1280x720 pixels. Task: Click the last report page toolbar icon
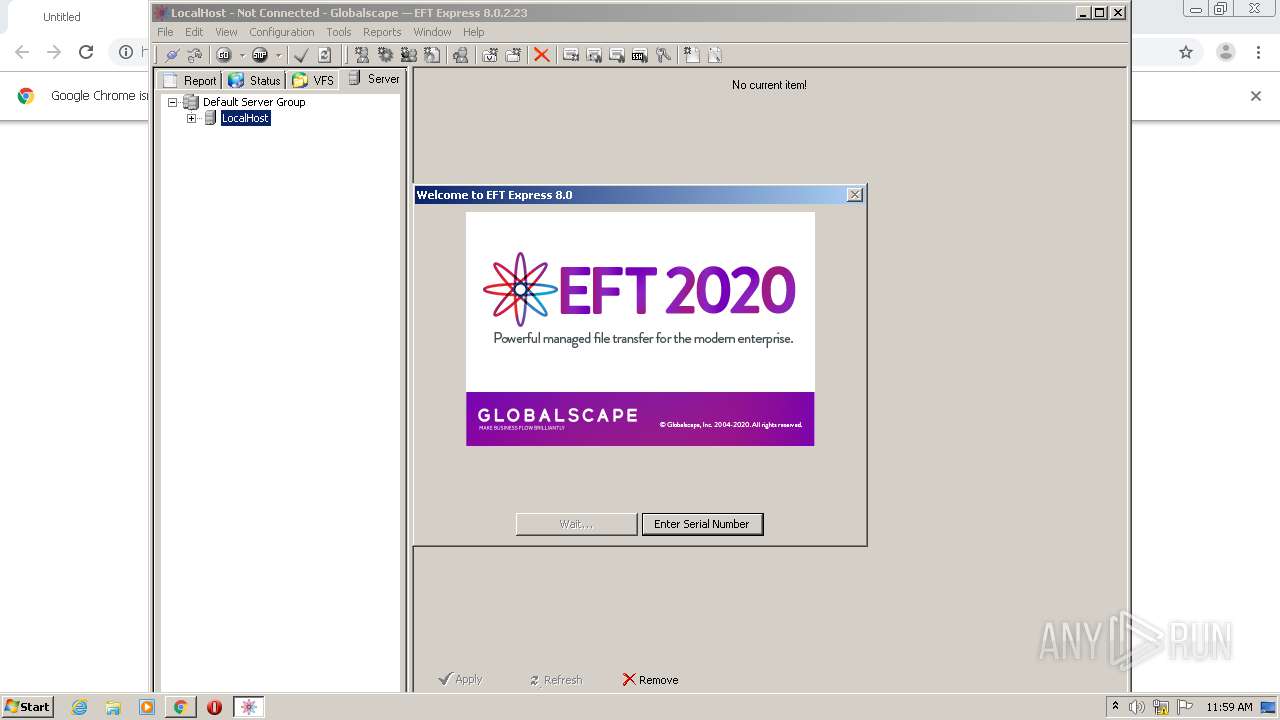pos(715,55)
